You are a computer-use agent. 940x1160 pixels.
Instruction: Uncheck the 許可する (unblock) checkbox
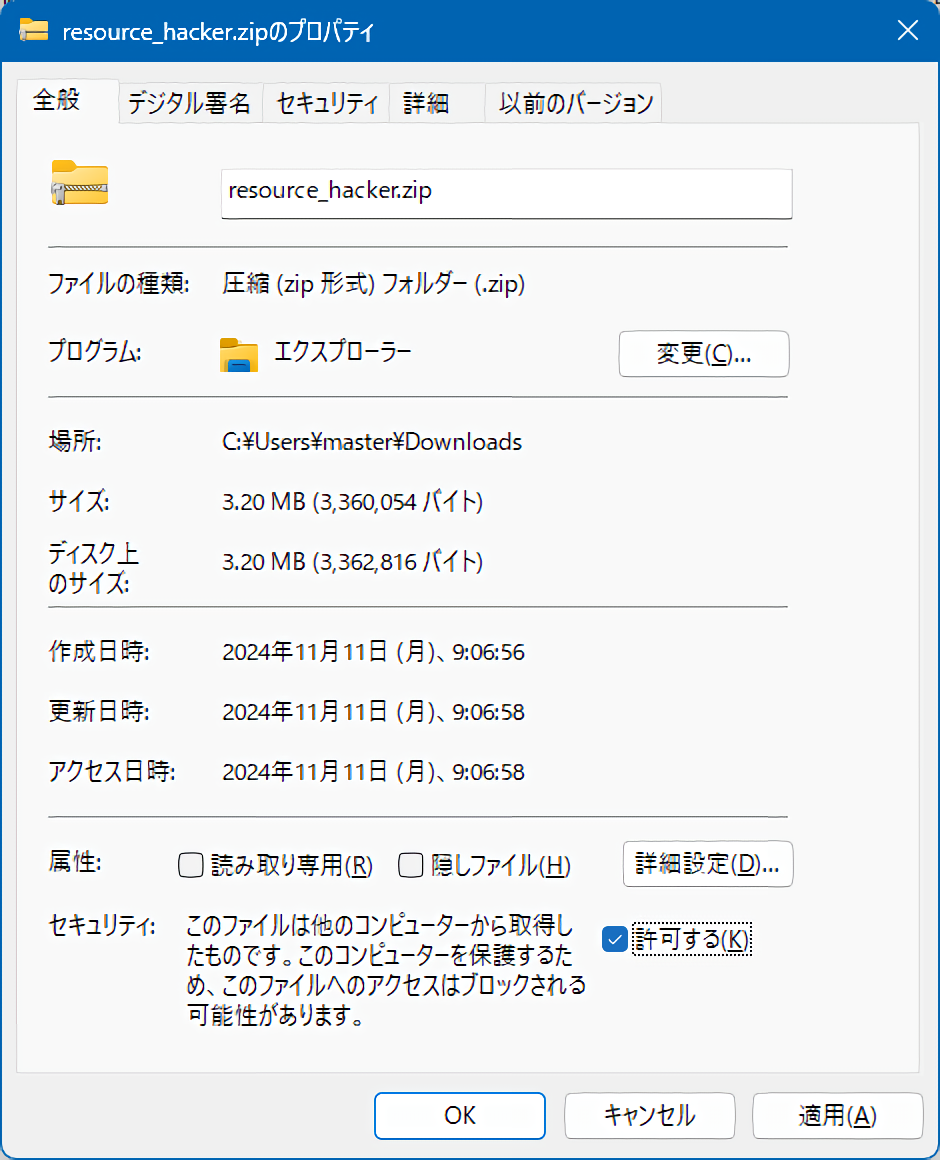tap(615, 939)
